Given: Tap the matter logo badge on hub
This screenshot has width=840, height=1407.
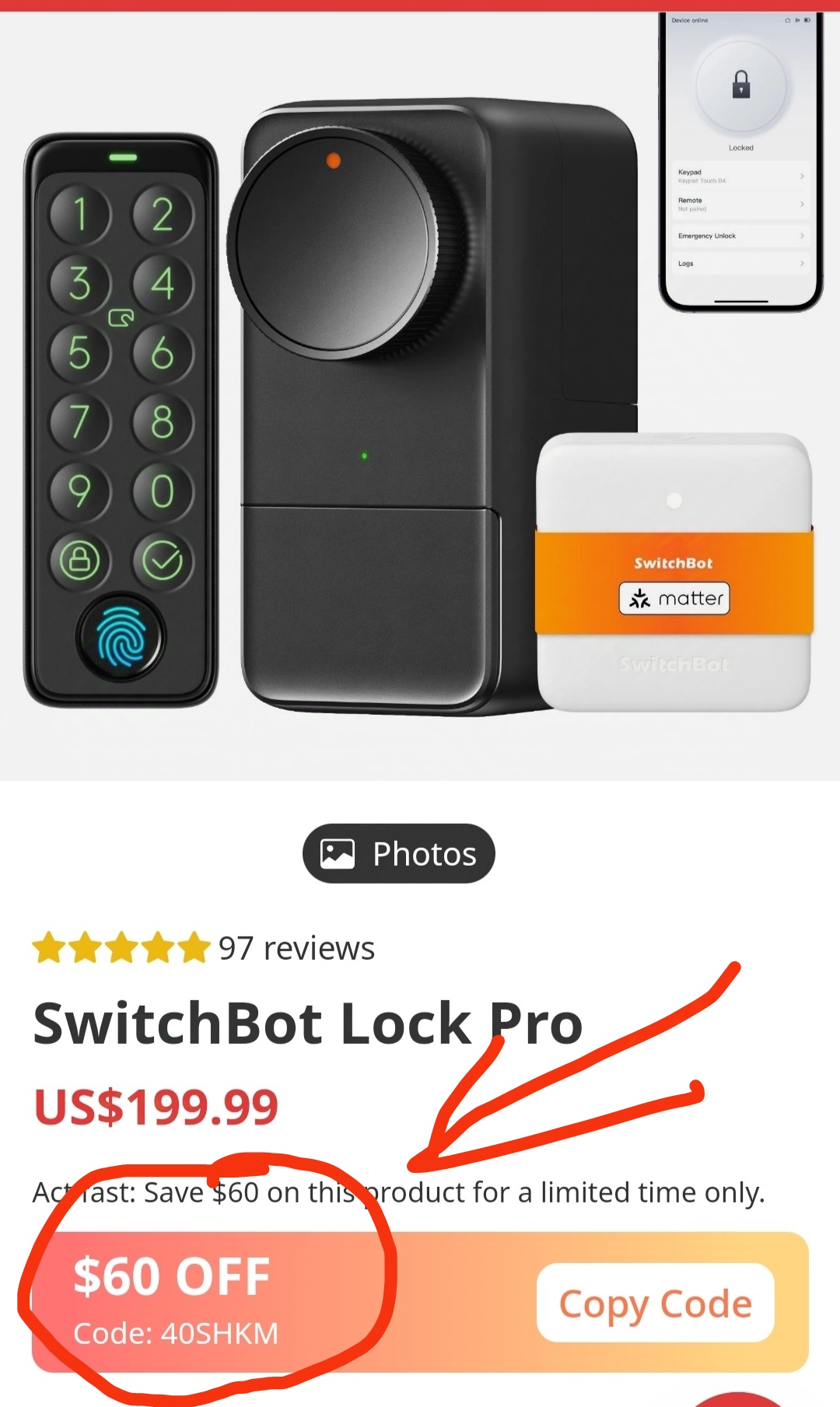Looking at the screenshot, I should point(674,598).
